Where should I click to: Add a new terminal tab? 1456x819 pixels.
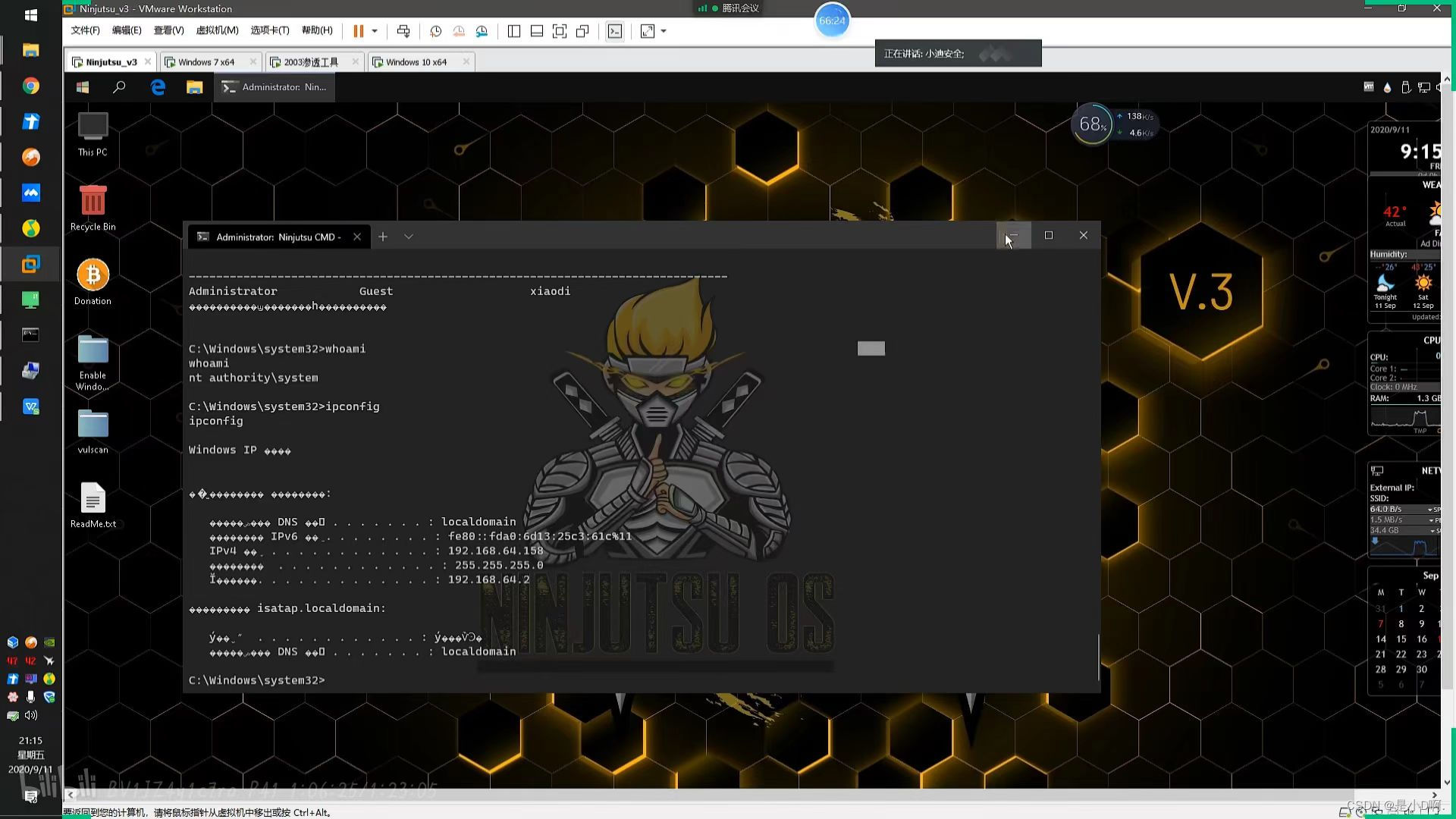coord(383,237)
